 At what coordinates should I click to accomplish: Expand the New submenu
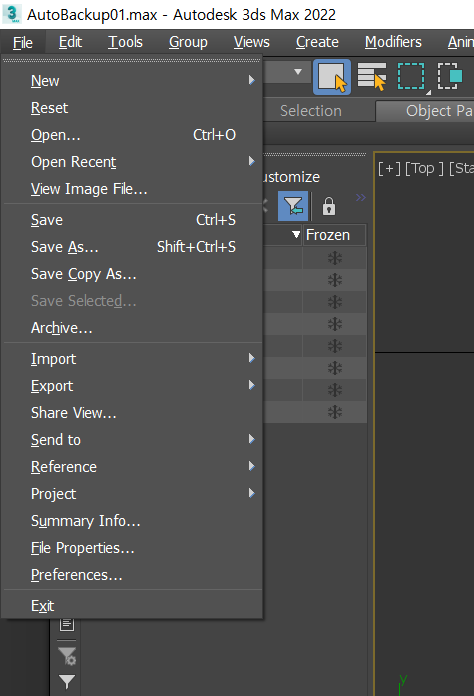click(x=132, y=81)
